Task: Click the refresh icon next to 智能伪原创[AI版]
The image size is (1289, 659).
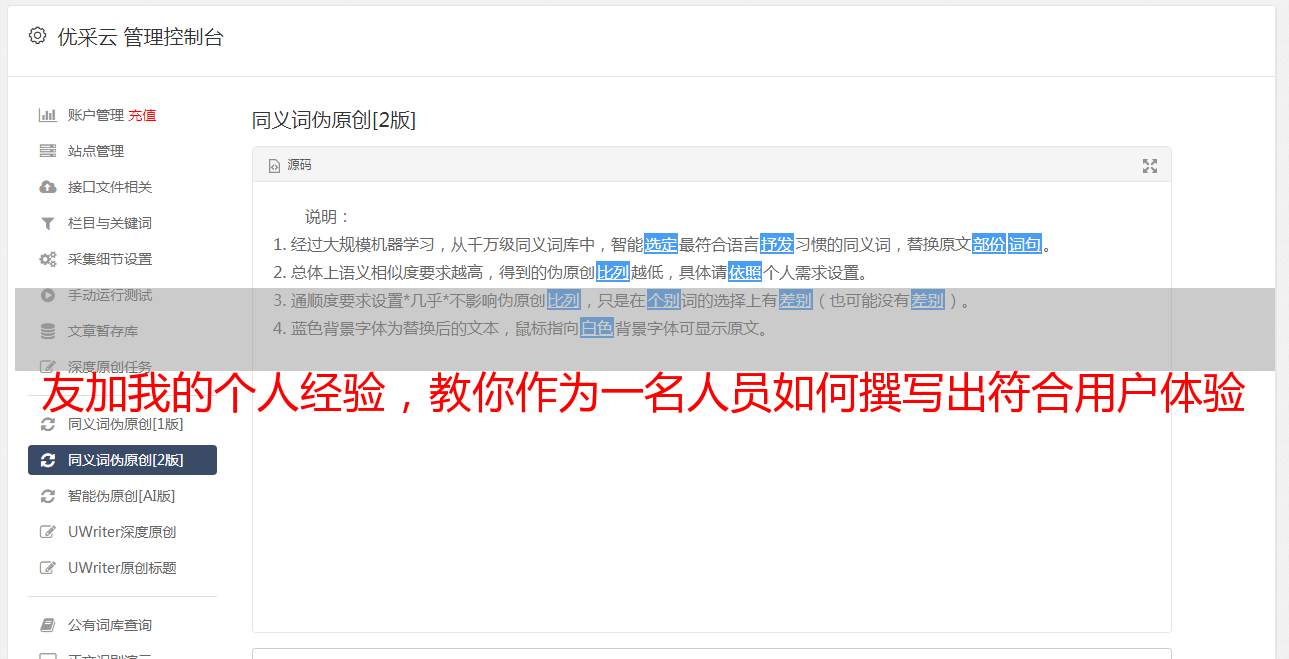Action: click(x=47, y=496)
